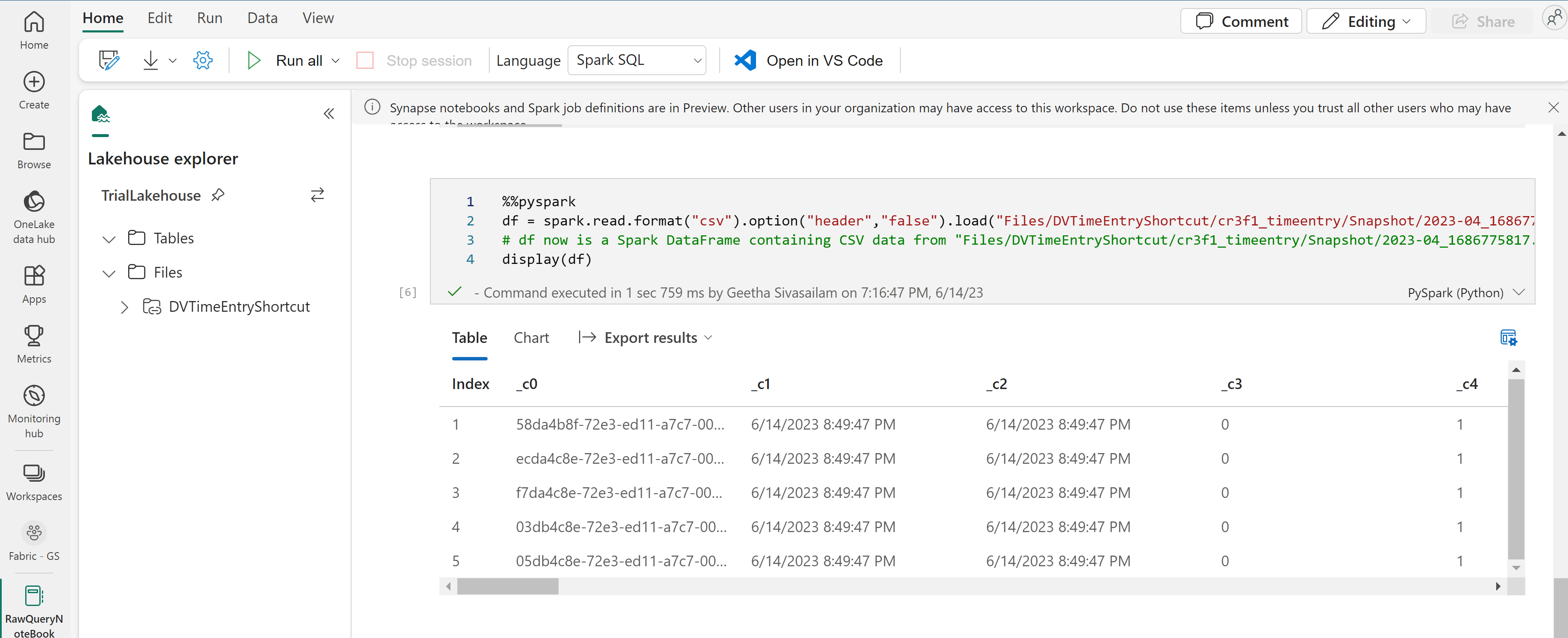Pin the TrialLakehouse lakehouse
This screenshot has width=1568, height=638.
(218, 195)
